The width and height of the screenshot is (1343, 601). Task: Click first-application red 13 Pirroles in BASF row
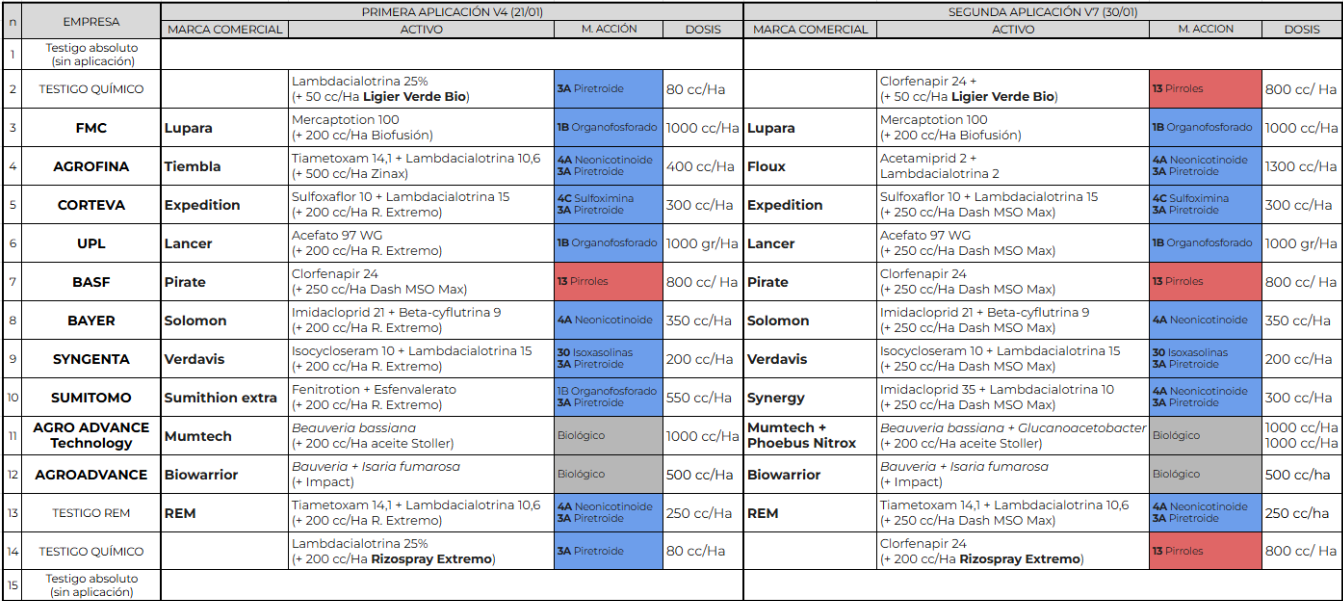coord(608,282)
